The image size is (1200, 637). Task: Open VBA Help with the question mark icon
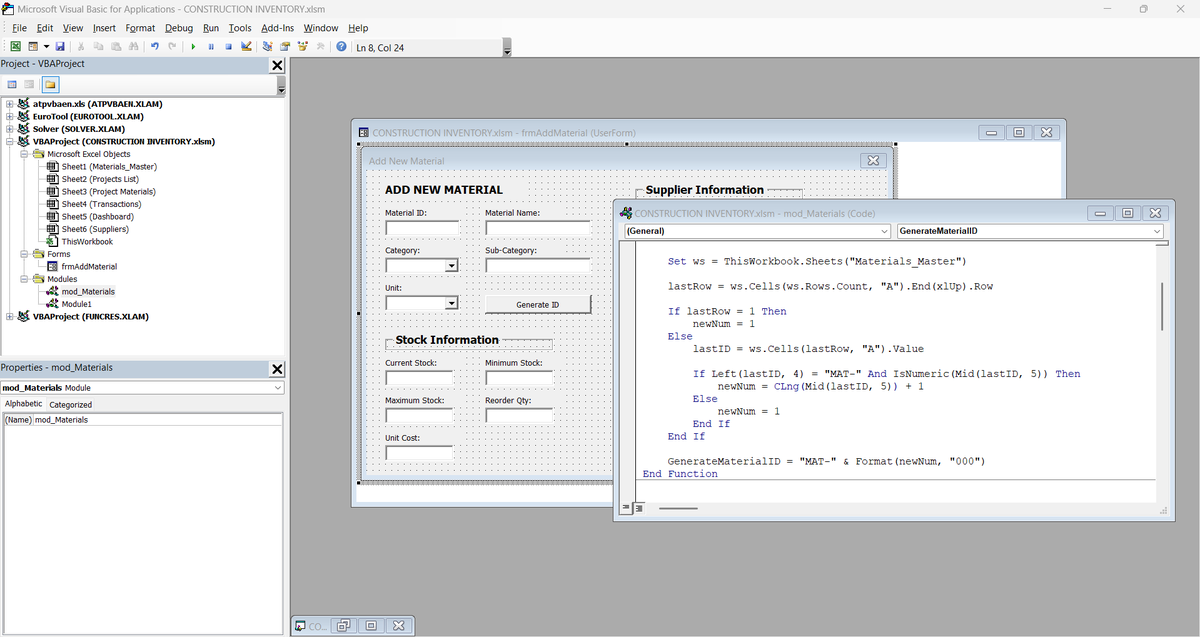[342, 47]
